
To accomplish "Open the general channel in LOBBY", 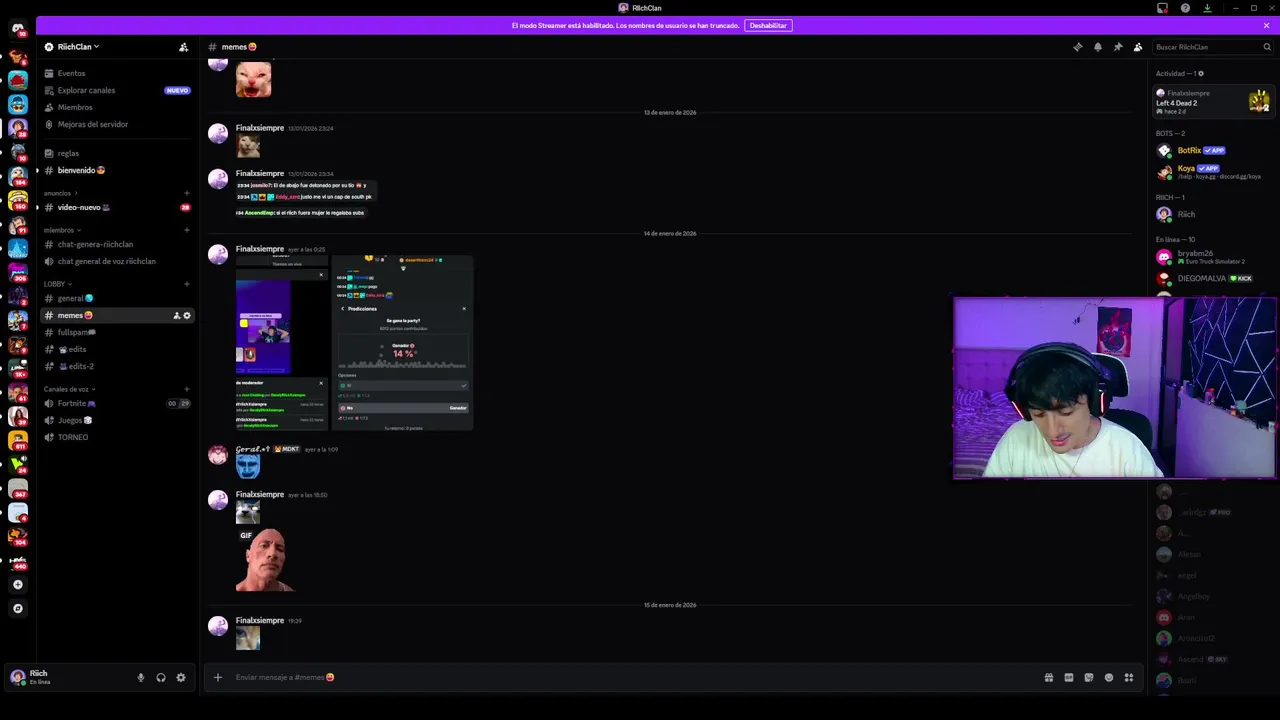I will (75, 298).
